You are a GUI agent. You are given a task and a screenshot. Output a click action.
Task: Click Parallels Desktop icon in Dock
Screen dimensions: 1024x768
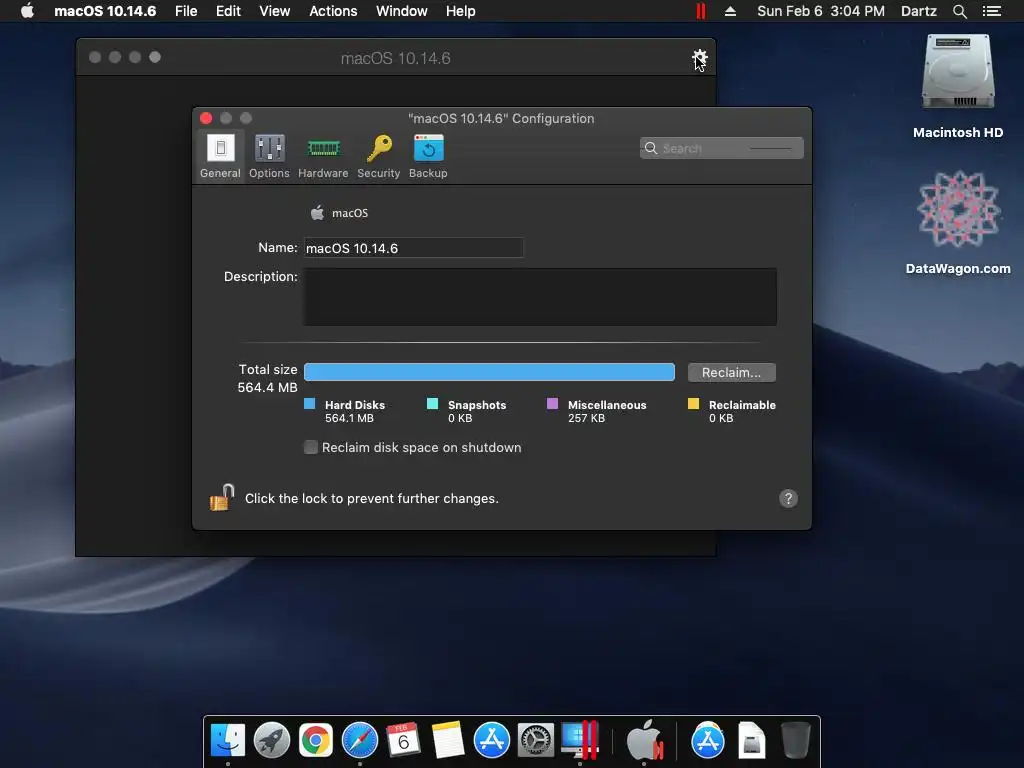pyautogui.click(x=580, y=741)
